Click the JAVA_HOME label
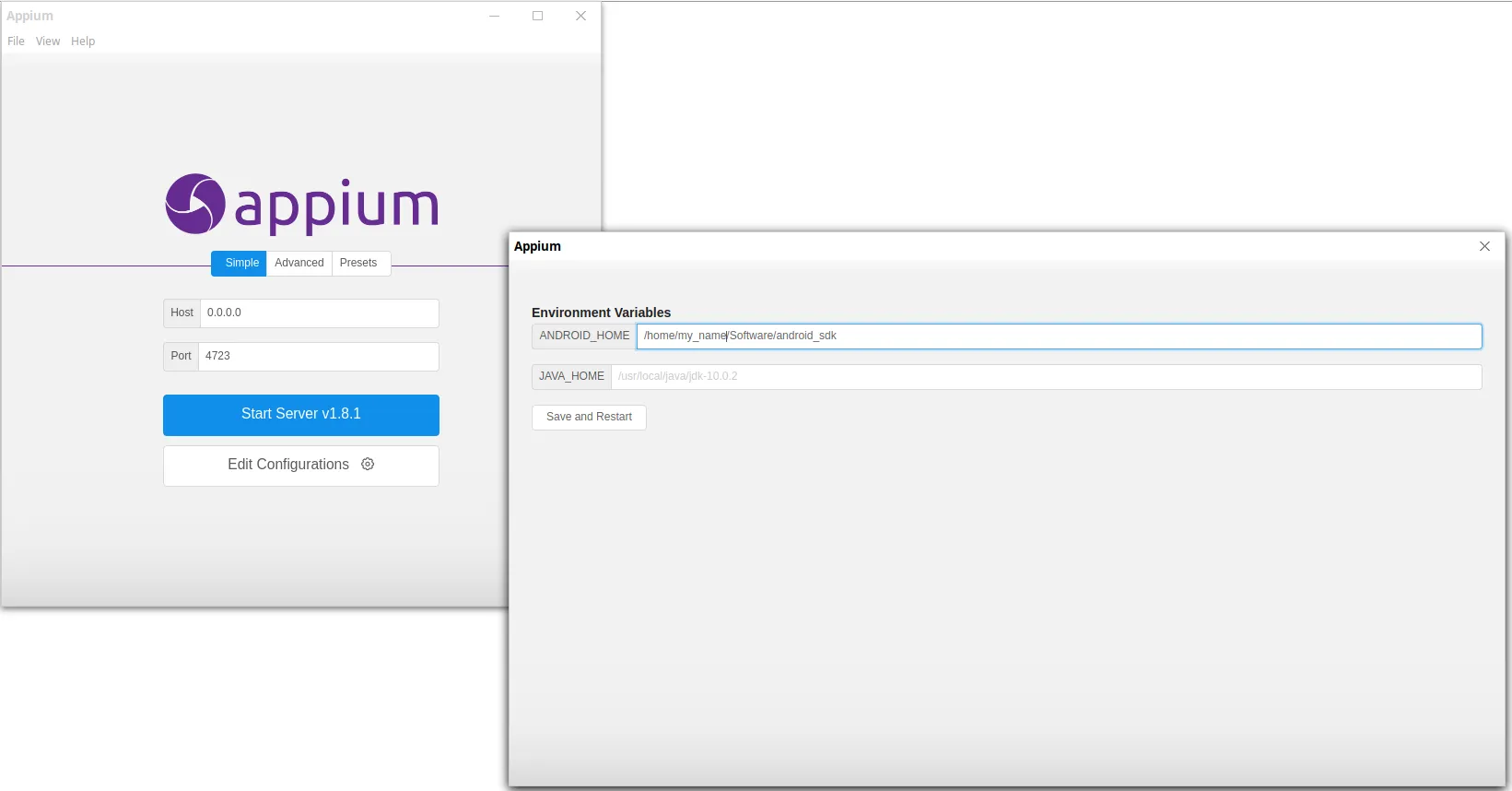This screenshot has height=791, width=1512. [x=571, y=377]
